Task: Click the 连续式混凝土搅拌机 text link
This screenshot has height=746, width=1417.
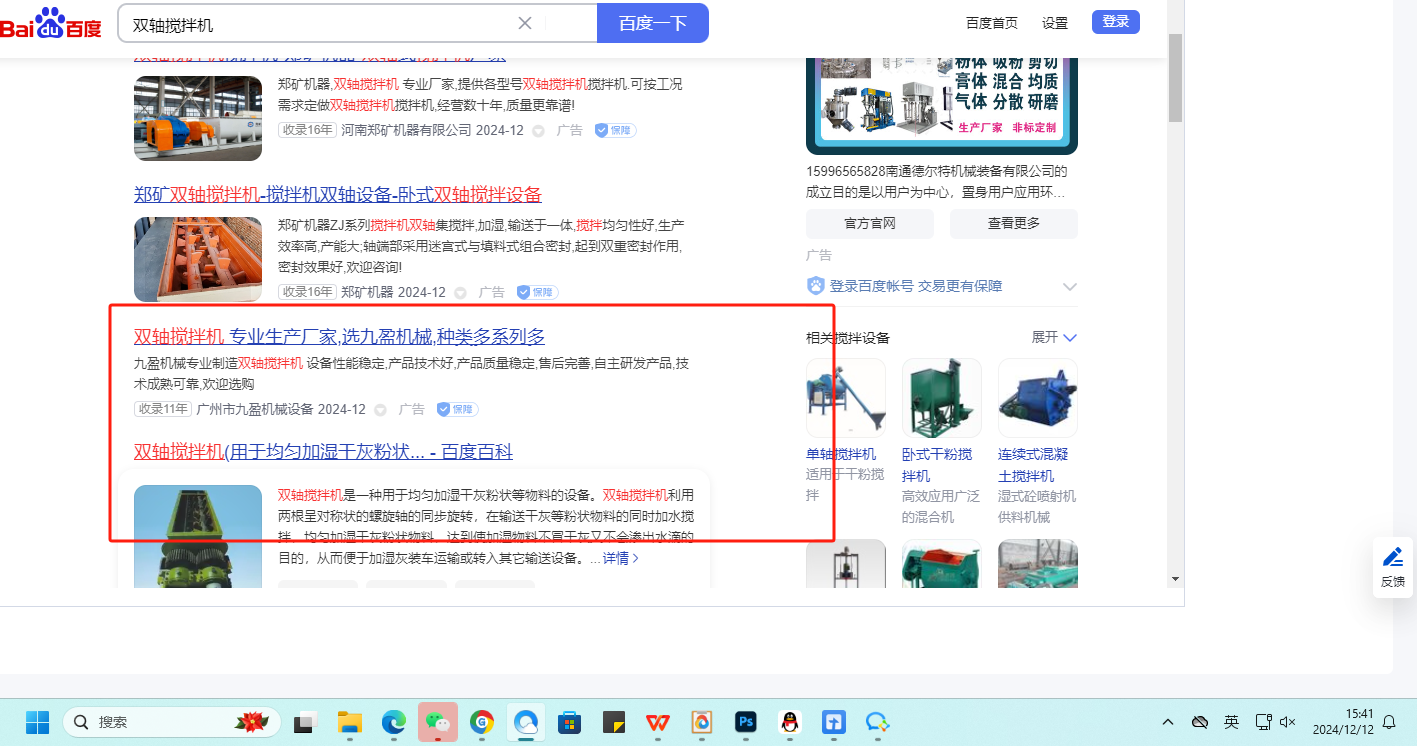Action: [x=1033, y=465]
